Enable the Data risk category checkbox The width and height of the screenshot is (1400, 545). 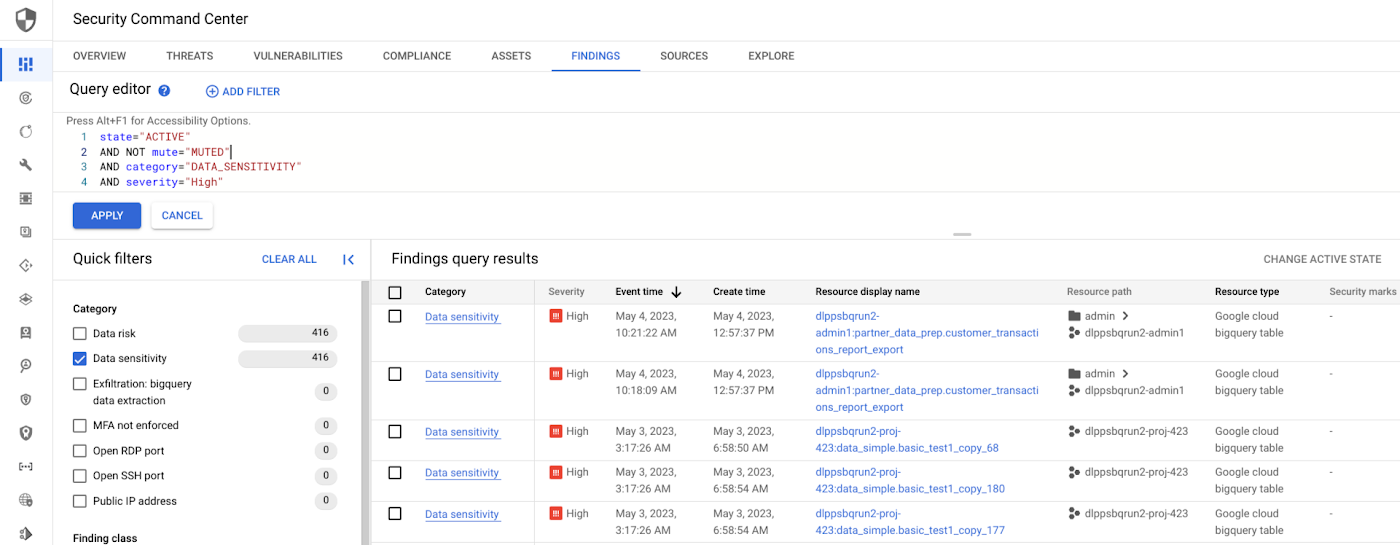80,333
